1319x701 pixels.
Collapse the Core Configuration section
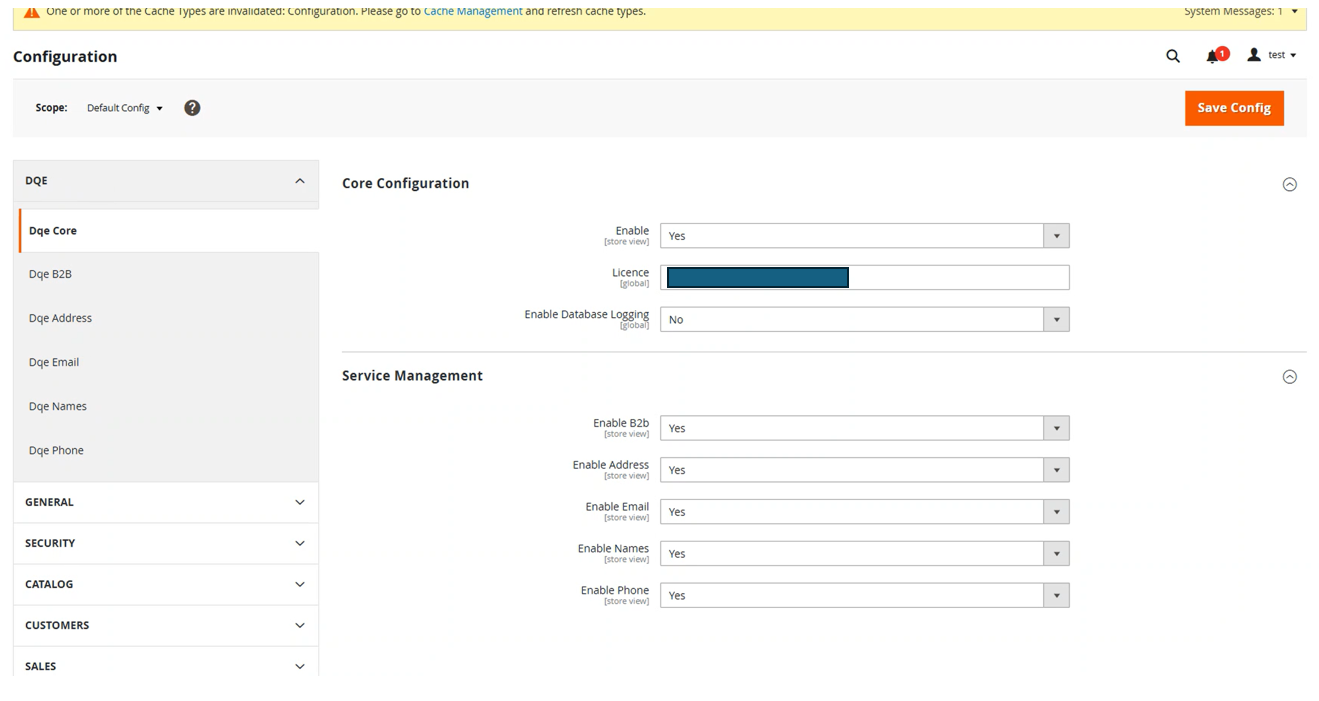tap(1289, 184)
